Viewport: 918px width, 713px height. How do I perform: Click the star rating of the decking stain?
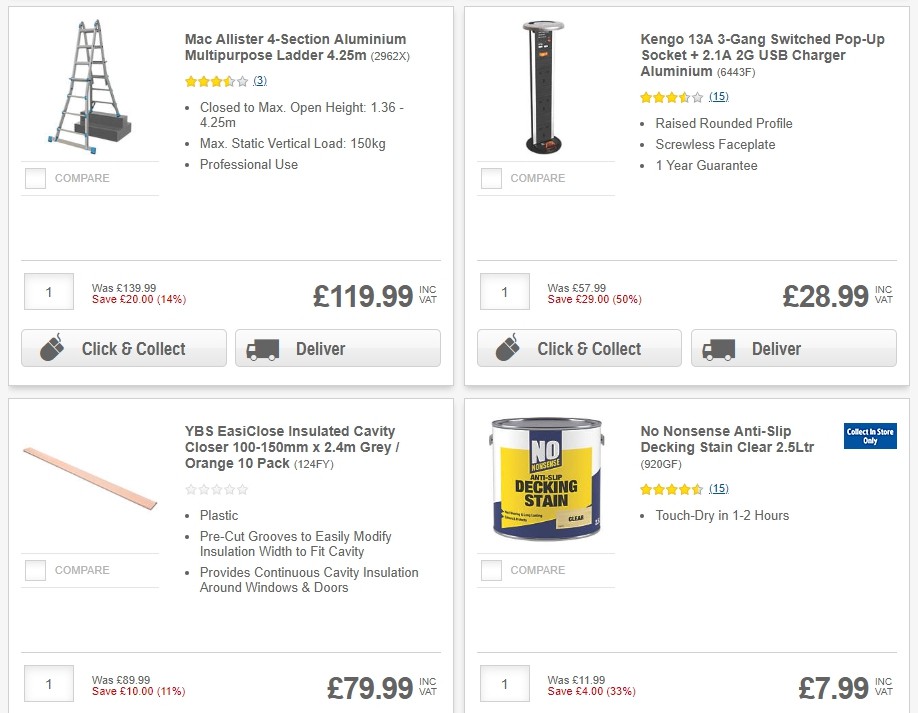[668, 488]
